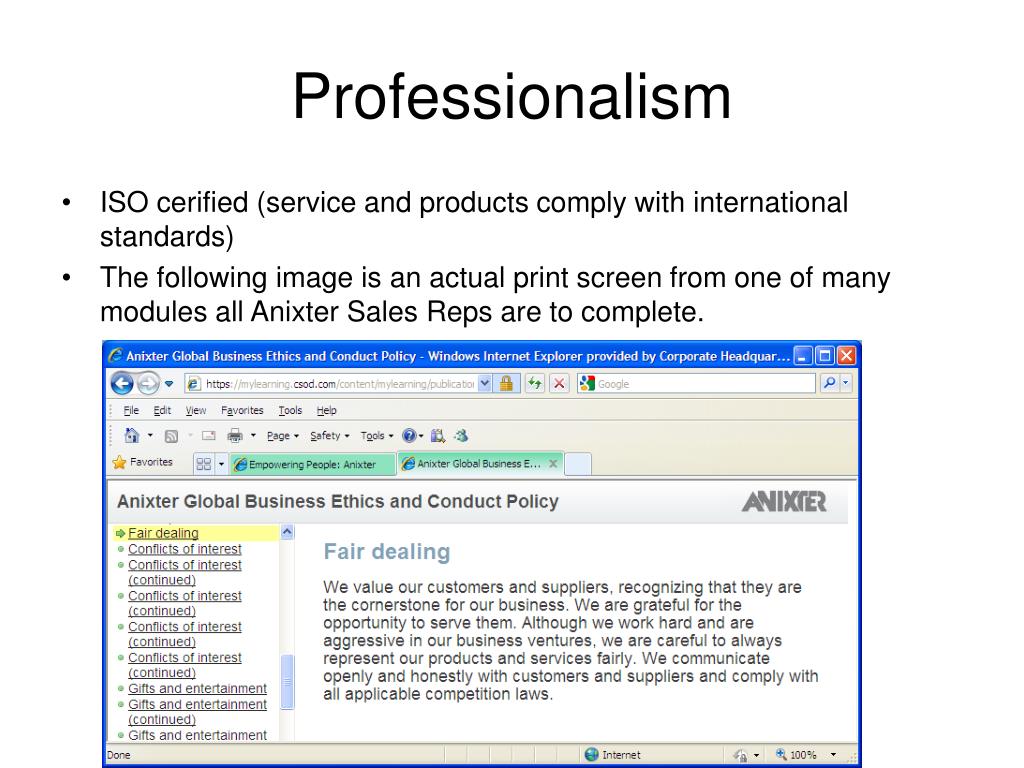Click the Anixter logo
Image resolution: width=1024 pixels, height=768 pixels.
tap(784, 502)
